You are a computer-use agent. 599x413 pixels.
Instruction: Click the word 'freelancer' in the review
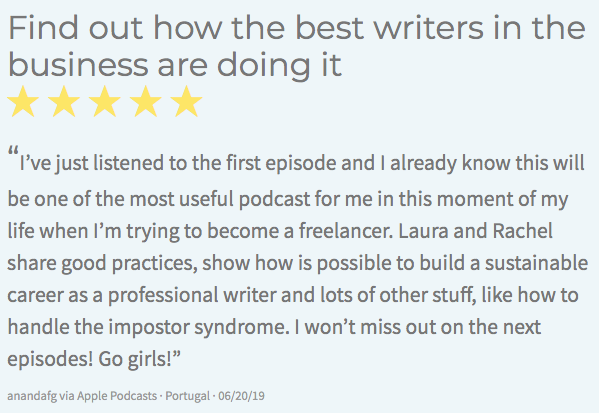click(345, 231)
